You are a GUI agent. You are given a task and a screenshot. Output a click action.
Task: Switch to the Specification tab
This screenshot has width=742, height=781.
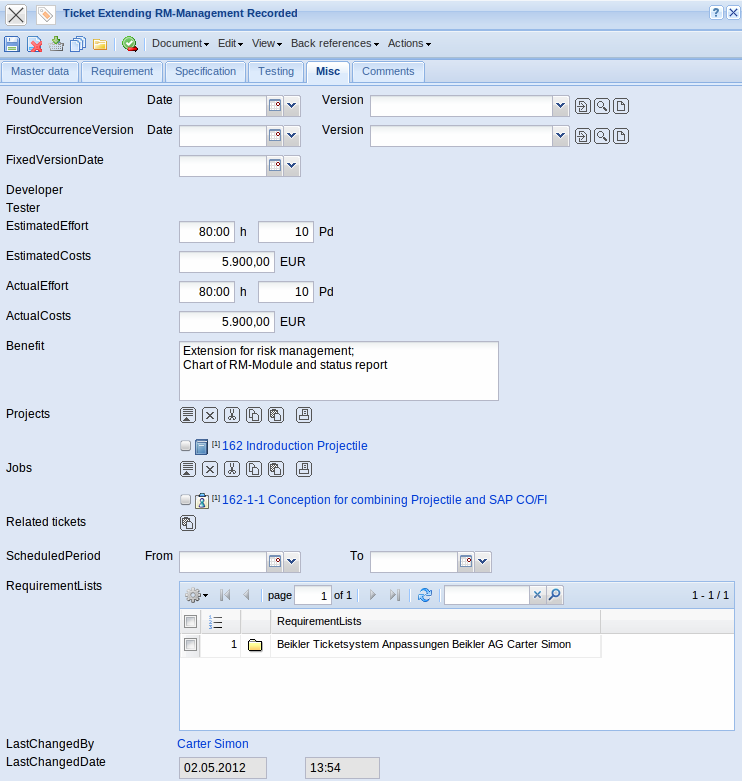pos(205,72)
